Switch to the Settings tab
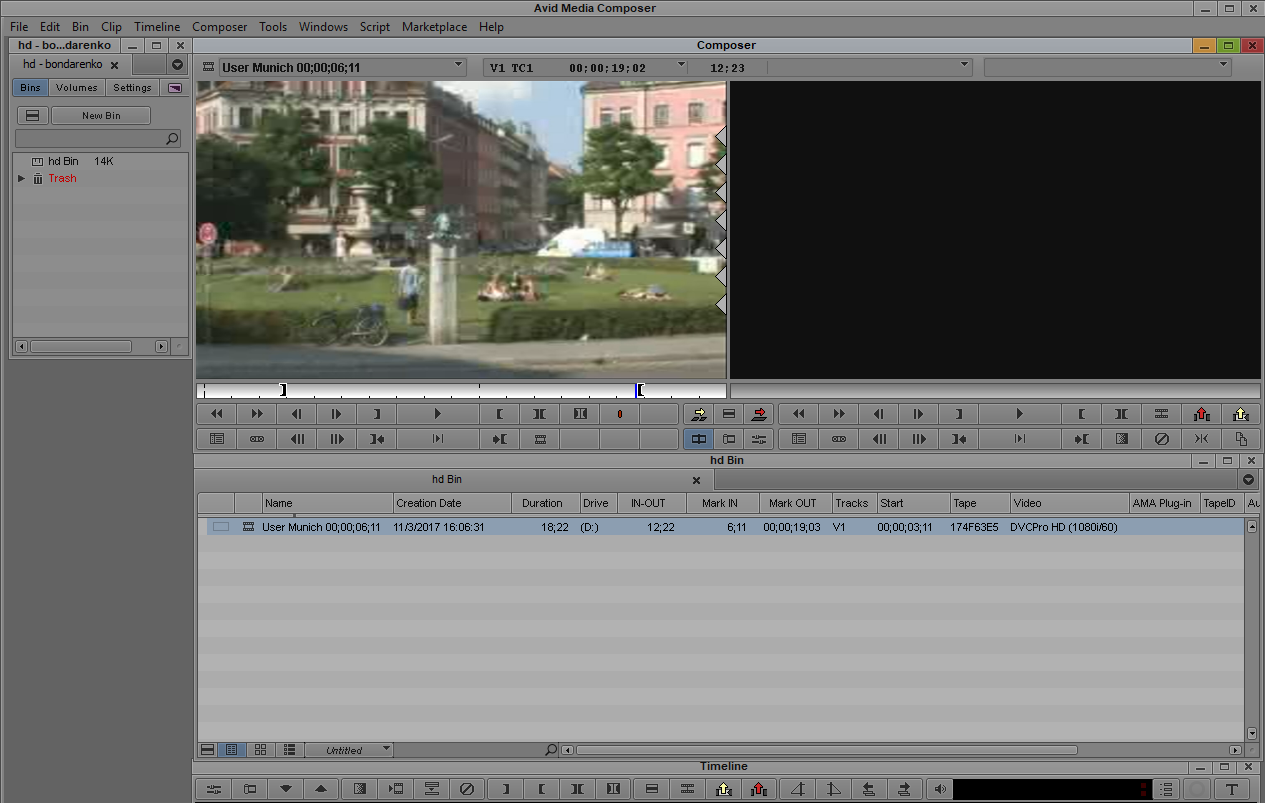The width and height of the screenshot is (1265, 803). pos(132,88)
